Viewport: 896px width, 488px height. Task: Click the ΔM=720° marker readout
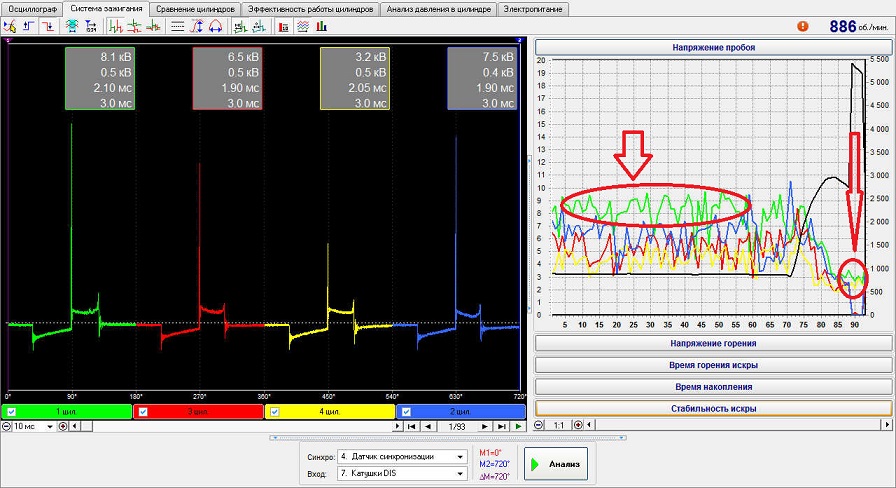point(494,476)
